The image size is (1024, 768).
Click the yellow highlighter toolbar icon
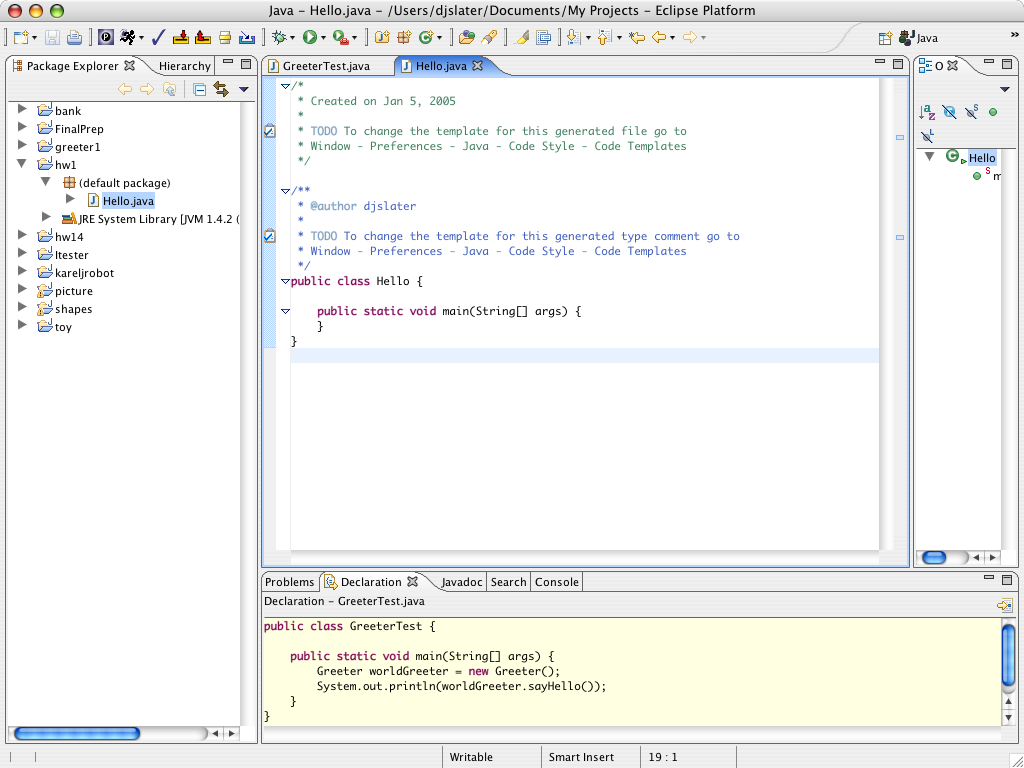[520, 37]
